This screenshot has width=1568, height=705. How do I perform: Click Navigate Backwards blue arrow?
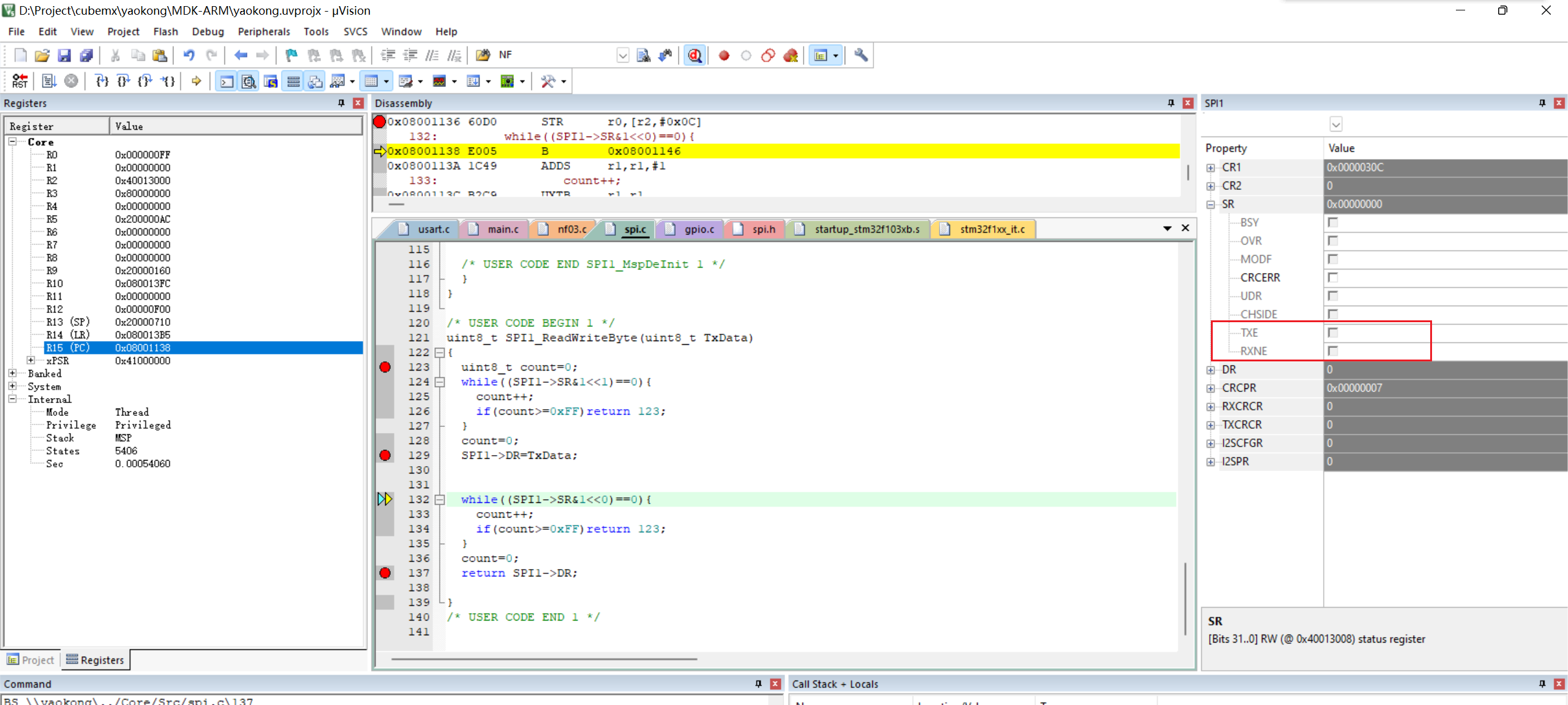[x=240, y=55]
